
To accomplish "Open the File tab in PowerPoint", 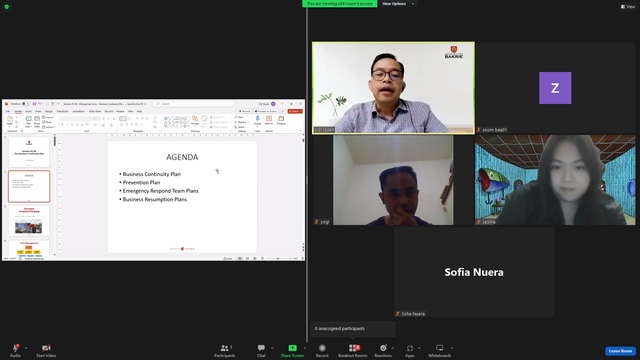I will (x=8, y=111).
